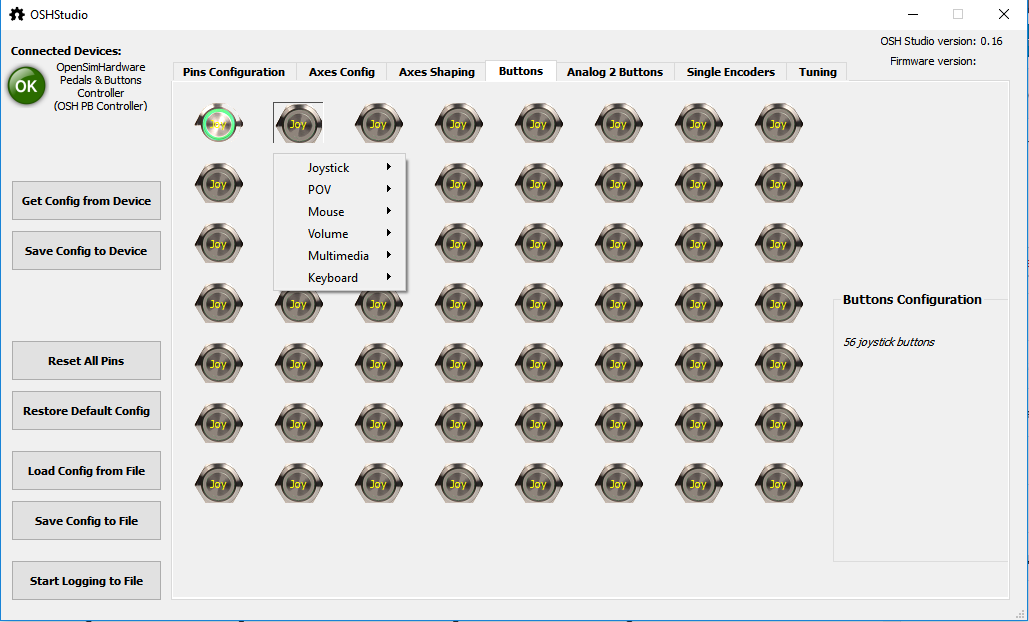This screenshot has width=1029, height=622.
Task: Click the Get Config from Device button
Action: pyautogui.click(x=86, y=201)
